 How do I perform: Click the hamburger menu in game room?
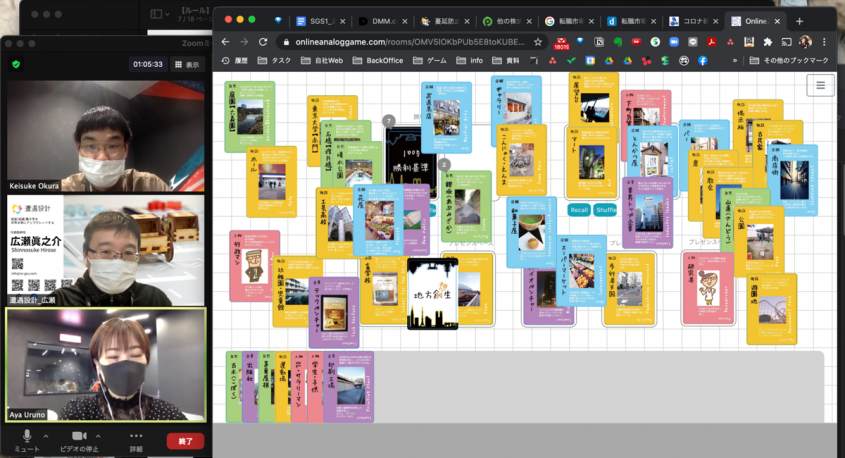click(x=821, y=85)
